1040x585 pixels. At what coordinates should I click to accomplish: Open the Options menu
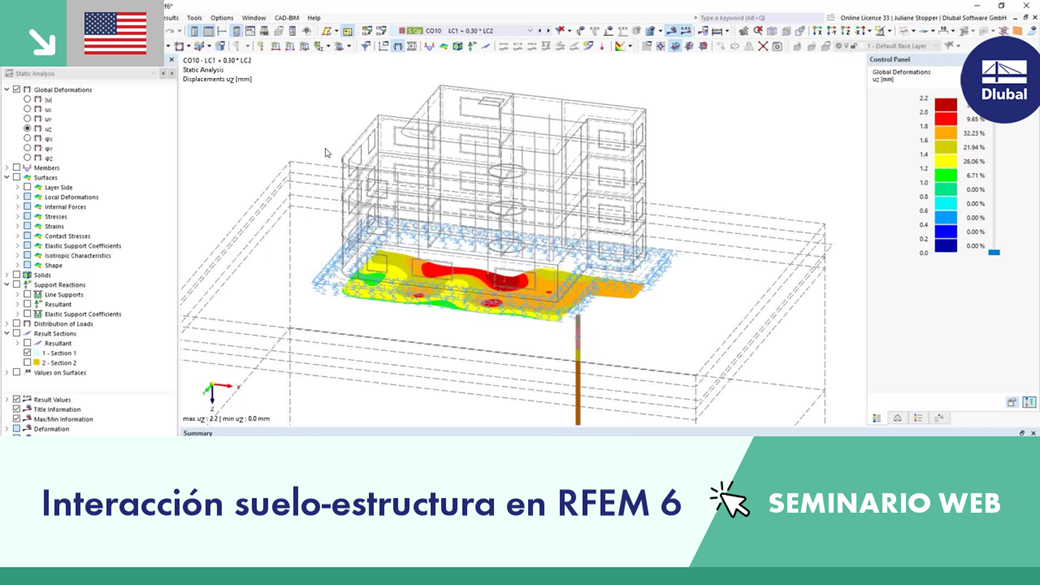pos(222,18)
